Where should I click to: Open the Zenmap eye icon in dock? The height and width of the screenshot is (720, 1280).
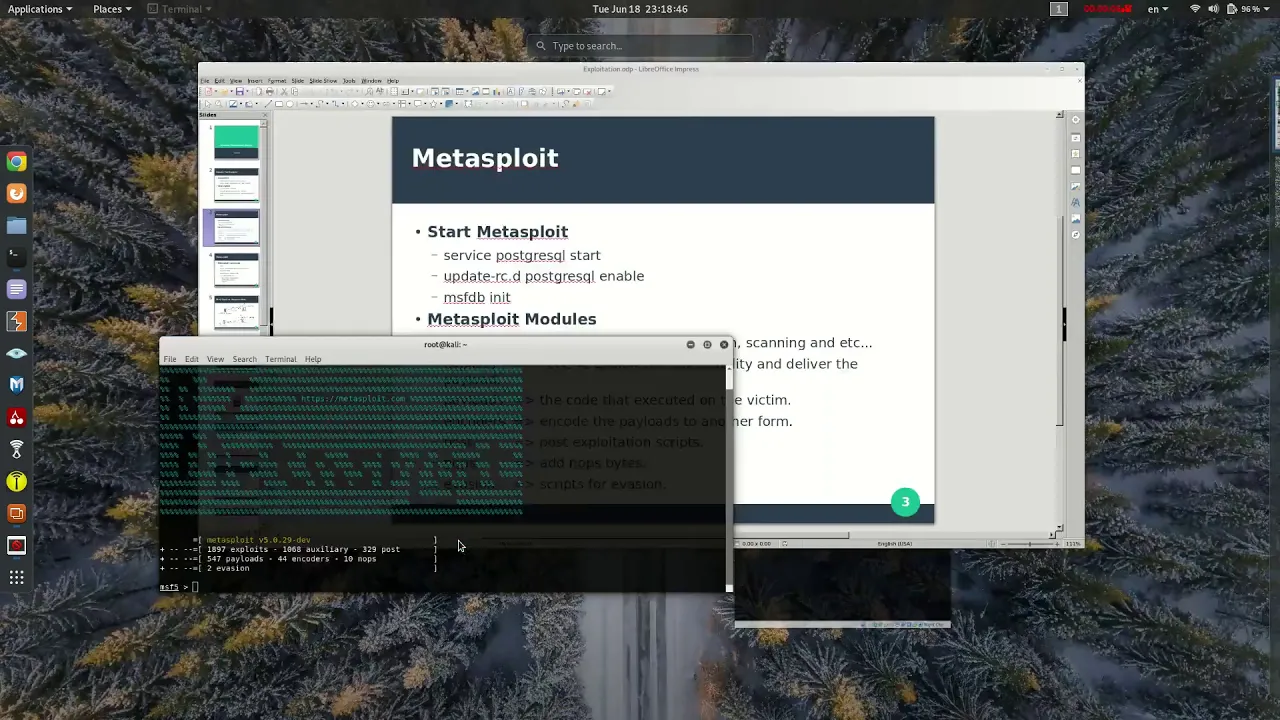[x=16, y=353]
